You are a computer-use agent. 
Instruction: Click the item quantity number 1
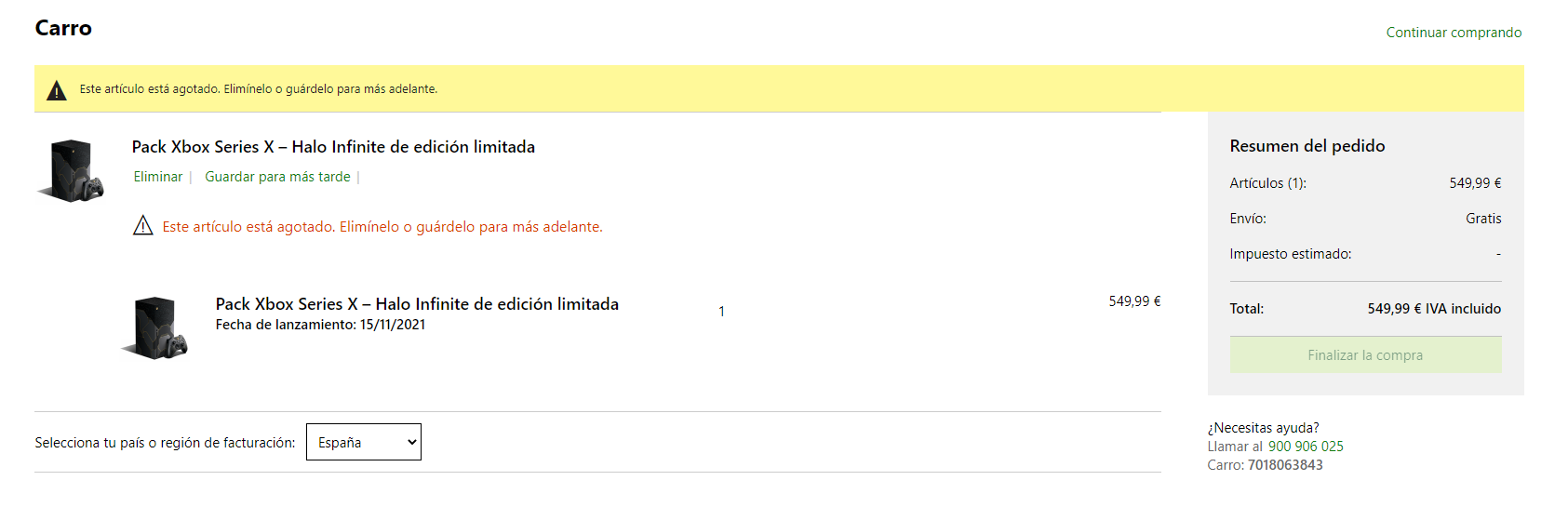click(x=721, y=312)
